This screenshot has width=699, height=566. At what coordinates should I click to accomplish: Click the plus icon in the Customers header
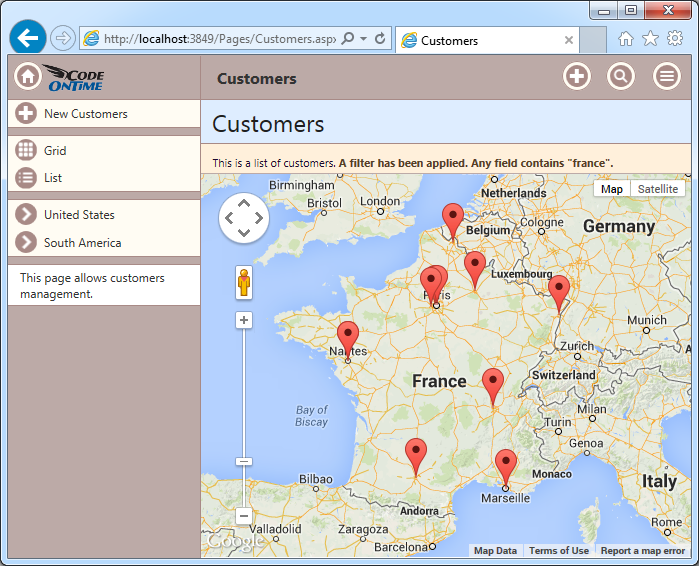coord(577,77)
